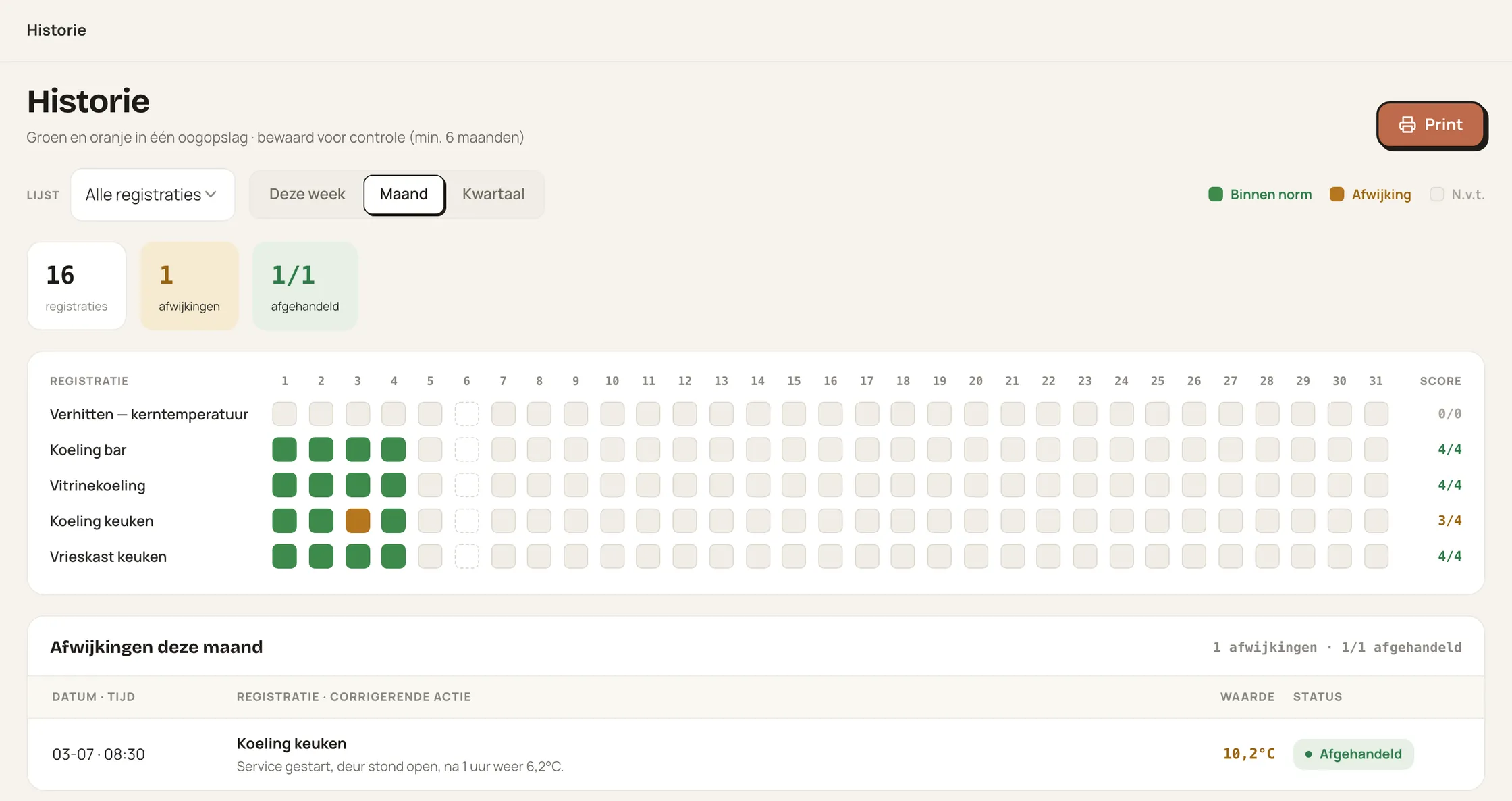
Task: Open the 1/1 afgehandeld summary card
Action: (x=305, y=286)
